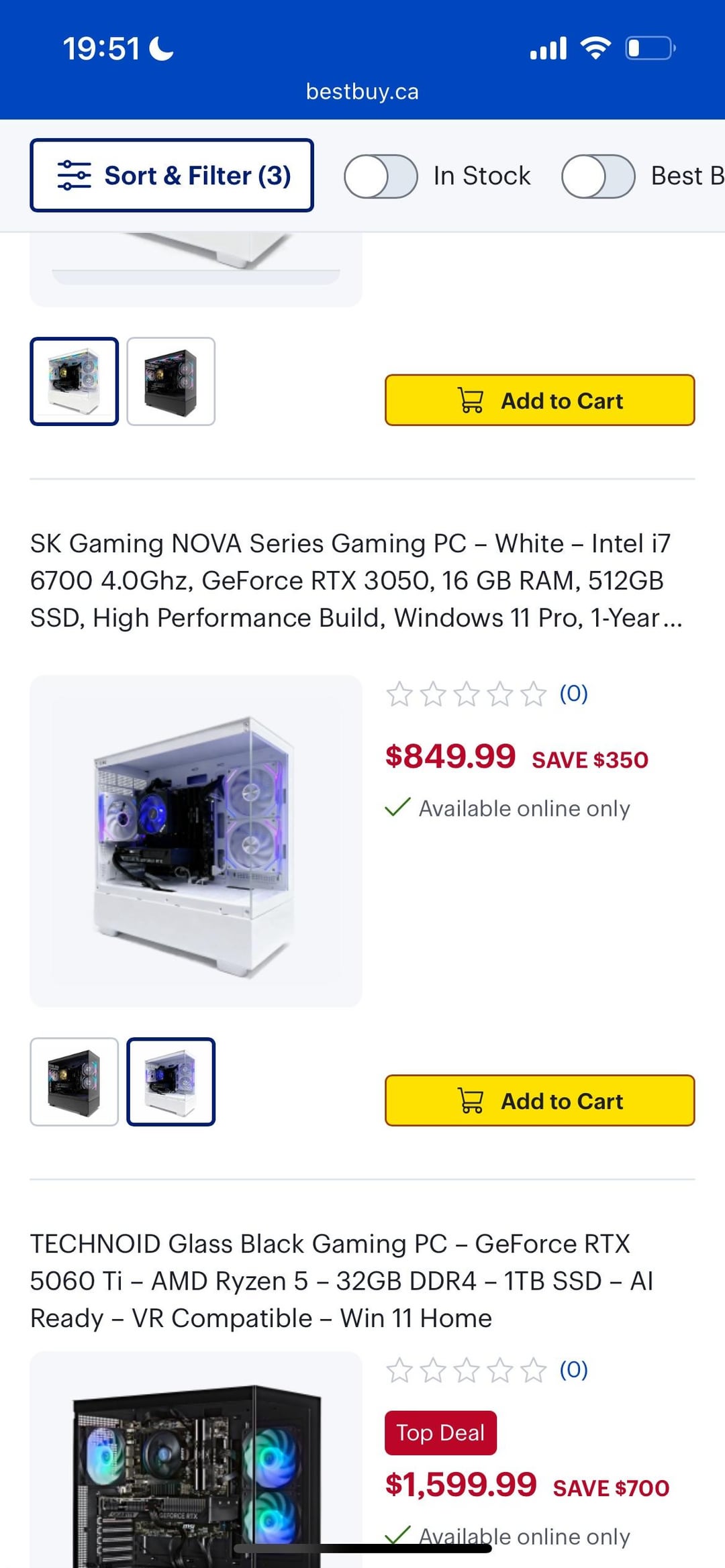
Task: Choose white variant thumbnail of top product
Action: point(75,381)
